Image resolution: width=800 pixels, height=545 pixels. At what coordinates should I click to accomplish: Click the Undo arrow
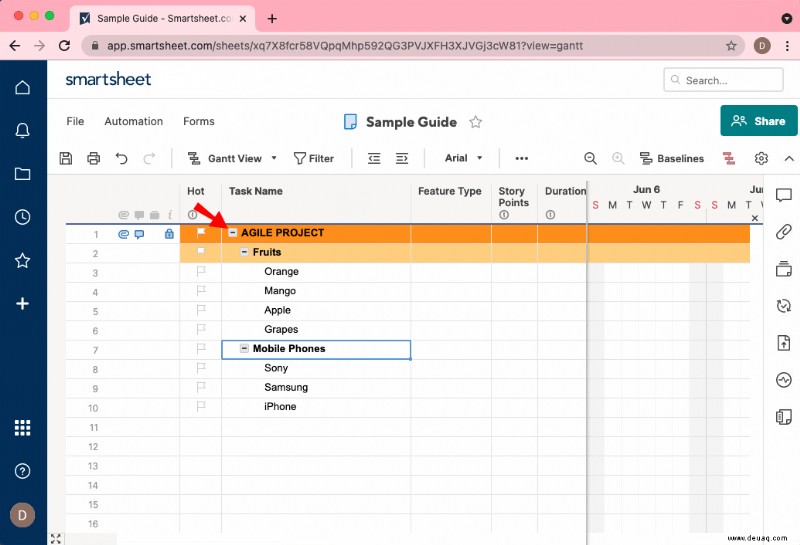[x=121, y=158]
